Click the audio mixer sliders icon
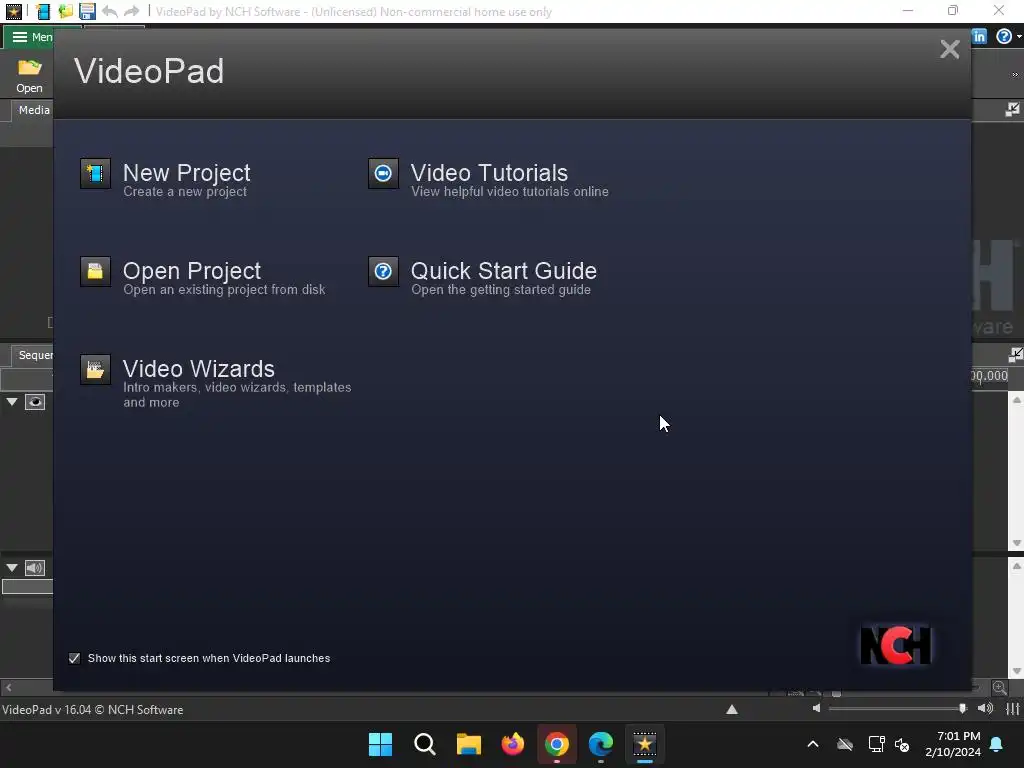Image resolution: width=1024 pixels, height=768 pixels. point(1012,709)
